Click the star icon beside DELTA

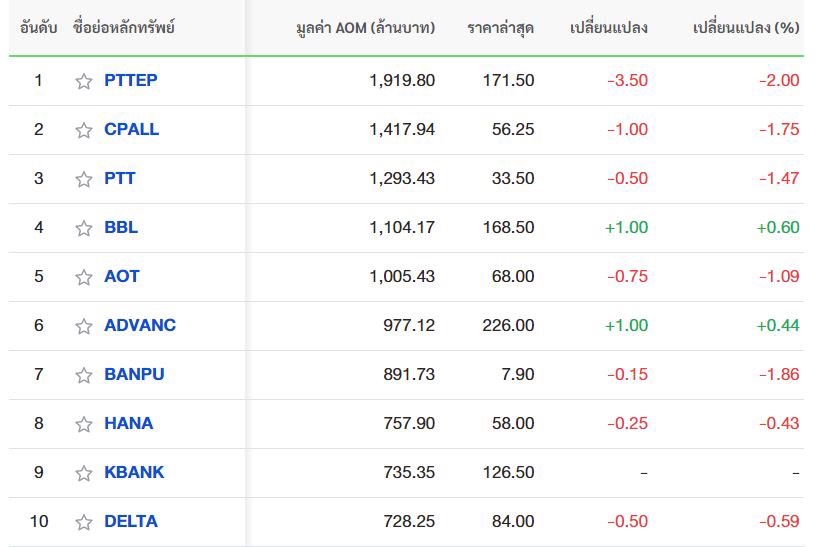(84, 522)
